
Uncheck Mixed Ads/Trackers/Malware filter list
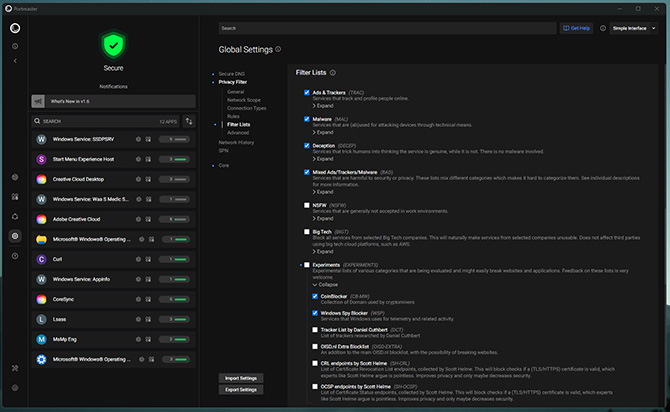point(307,172)
